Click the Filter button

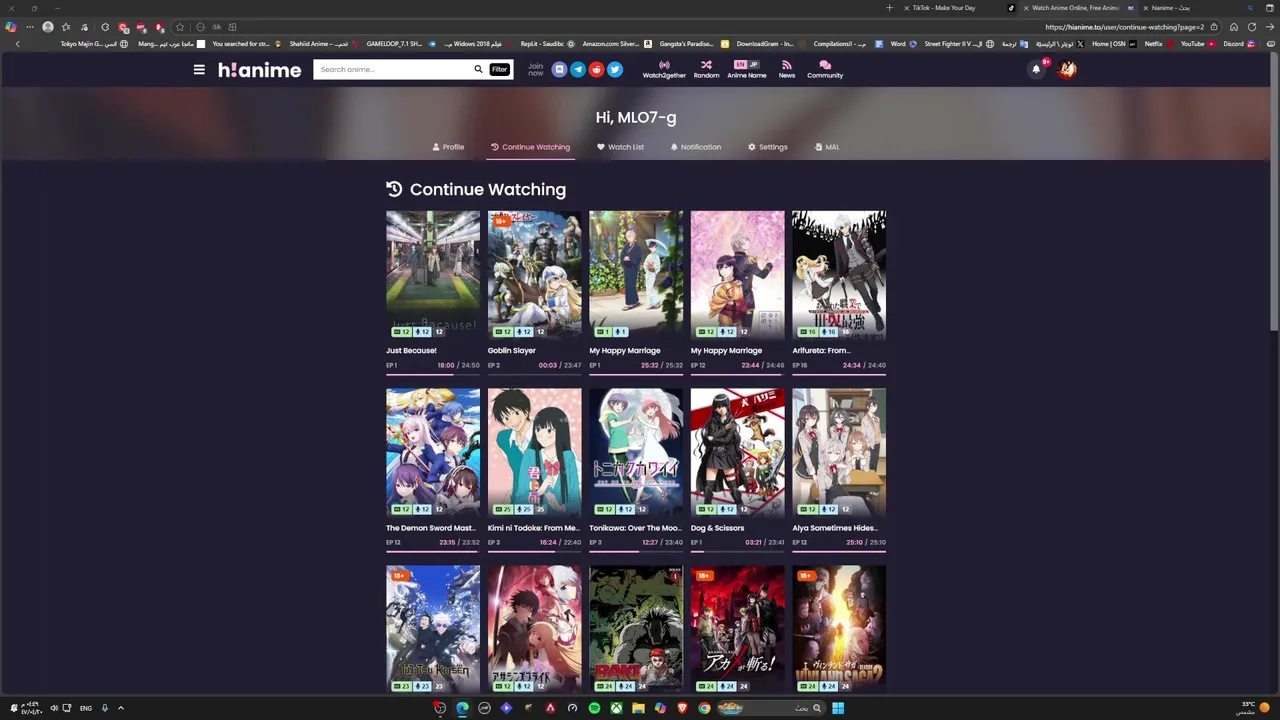coord(499,69)
